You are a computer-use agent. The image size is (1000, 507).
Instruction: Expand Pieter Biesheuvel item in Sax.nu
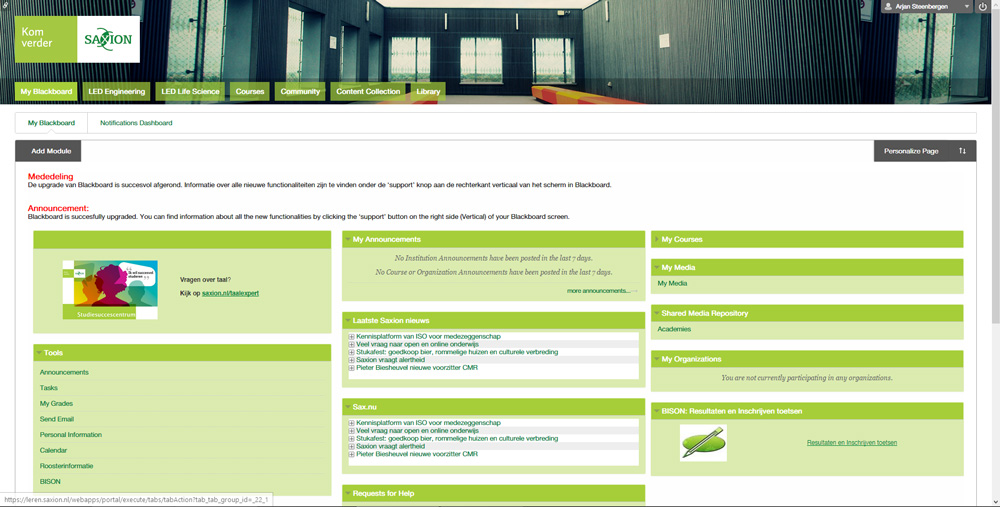click(x=351, y=454)
